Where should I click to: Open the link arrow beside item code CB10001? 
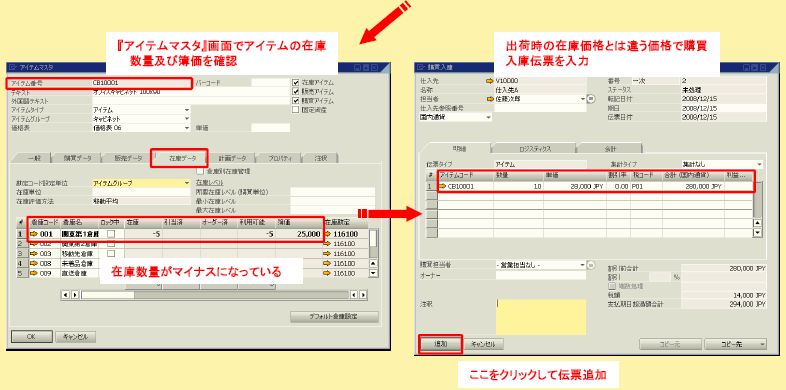click(x=442, y=186)
